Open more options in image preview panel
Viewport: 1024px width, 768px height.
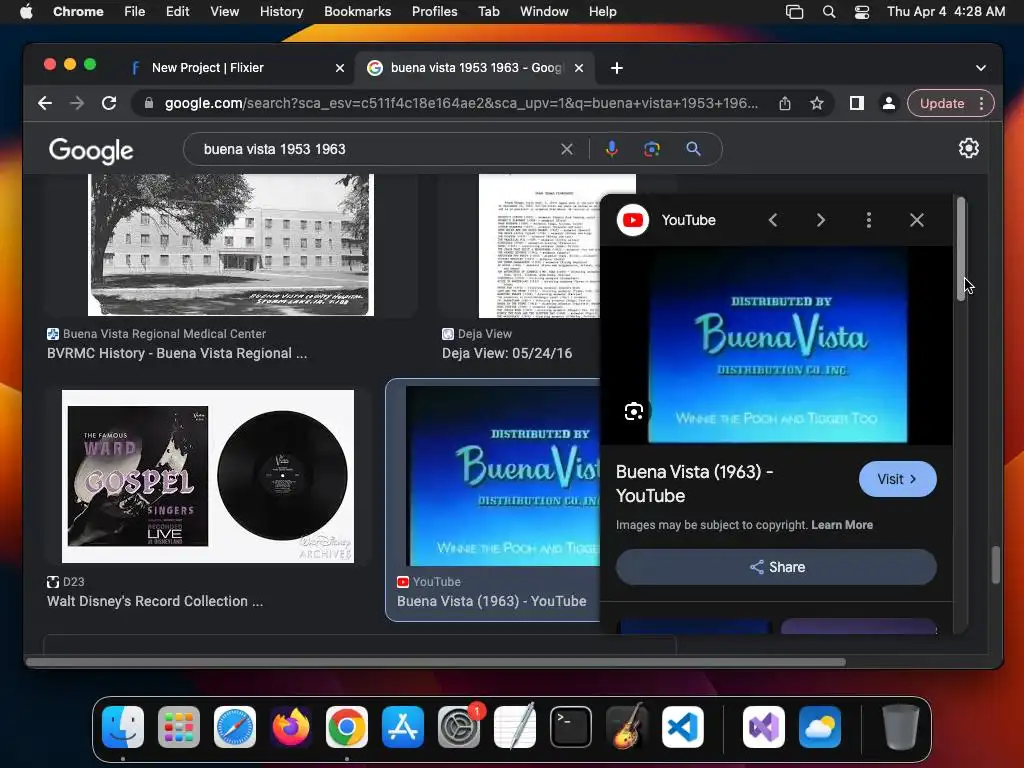click(869, 220)
